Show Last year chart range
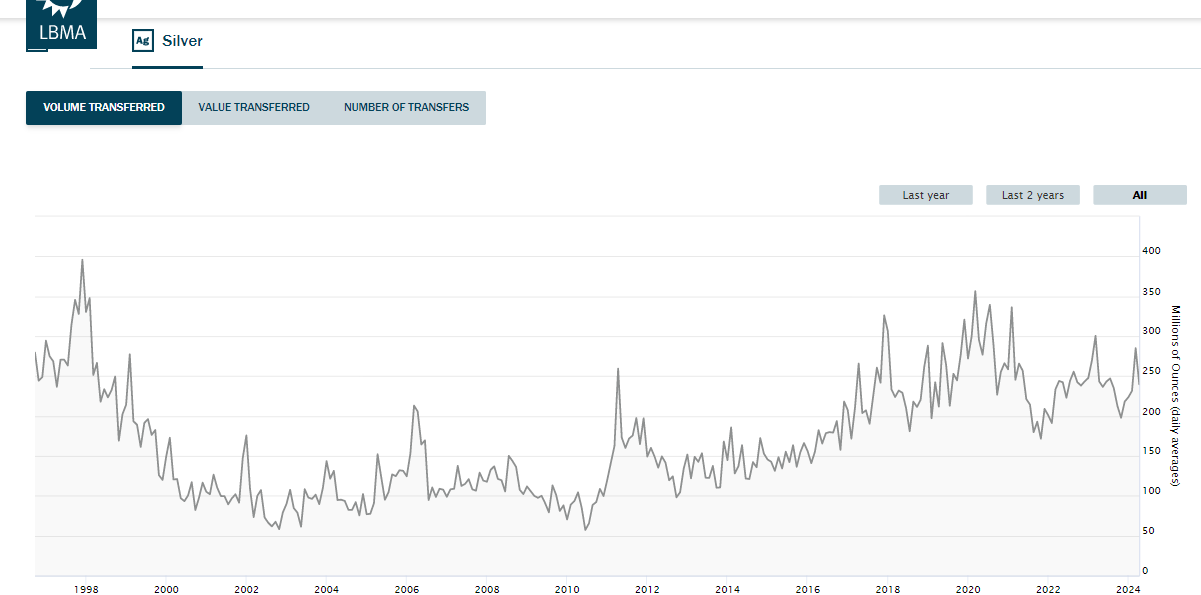 [x=926, y=195]
